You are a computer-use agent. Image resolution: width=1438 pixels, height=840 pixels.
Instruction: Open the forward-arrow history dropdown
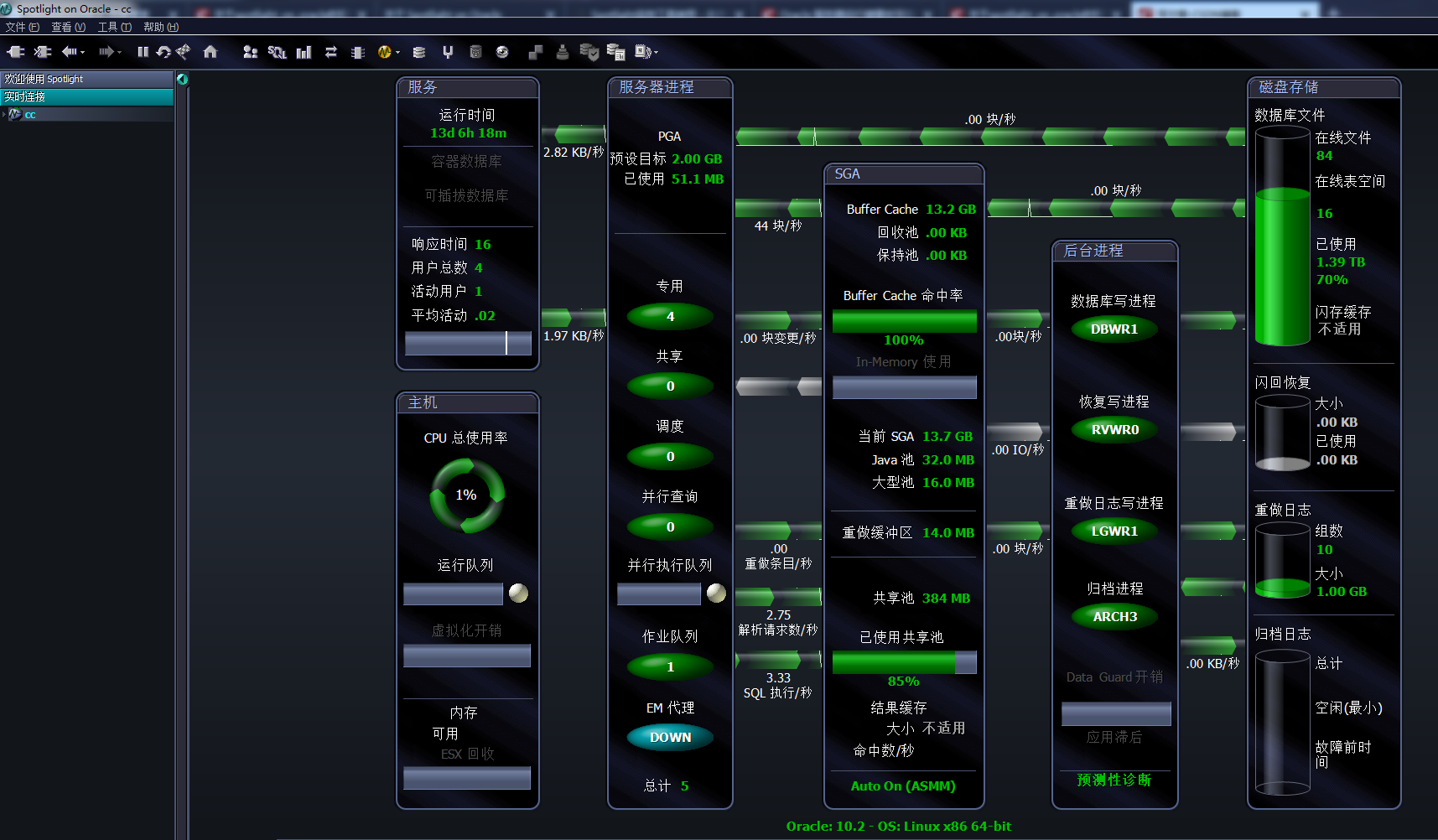(119, 53)
